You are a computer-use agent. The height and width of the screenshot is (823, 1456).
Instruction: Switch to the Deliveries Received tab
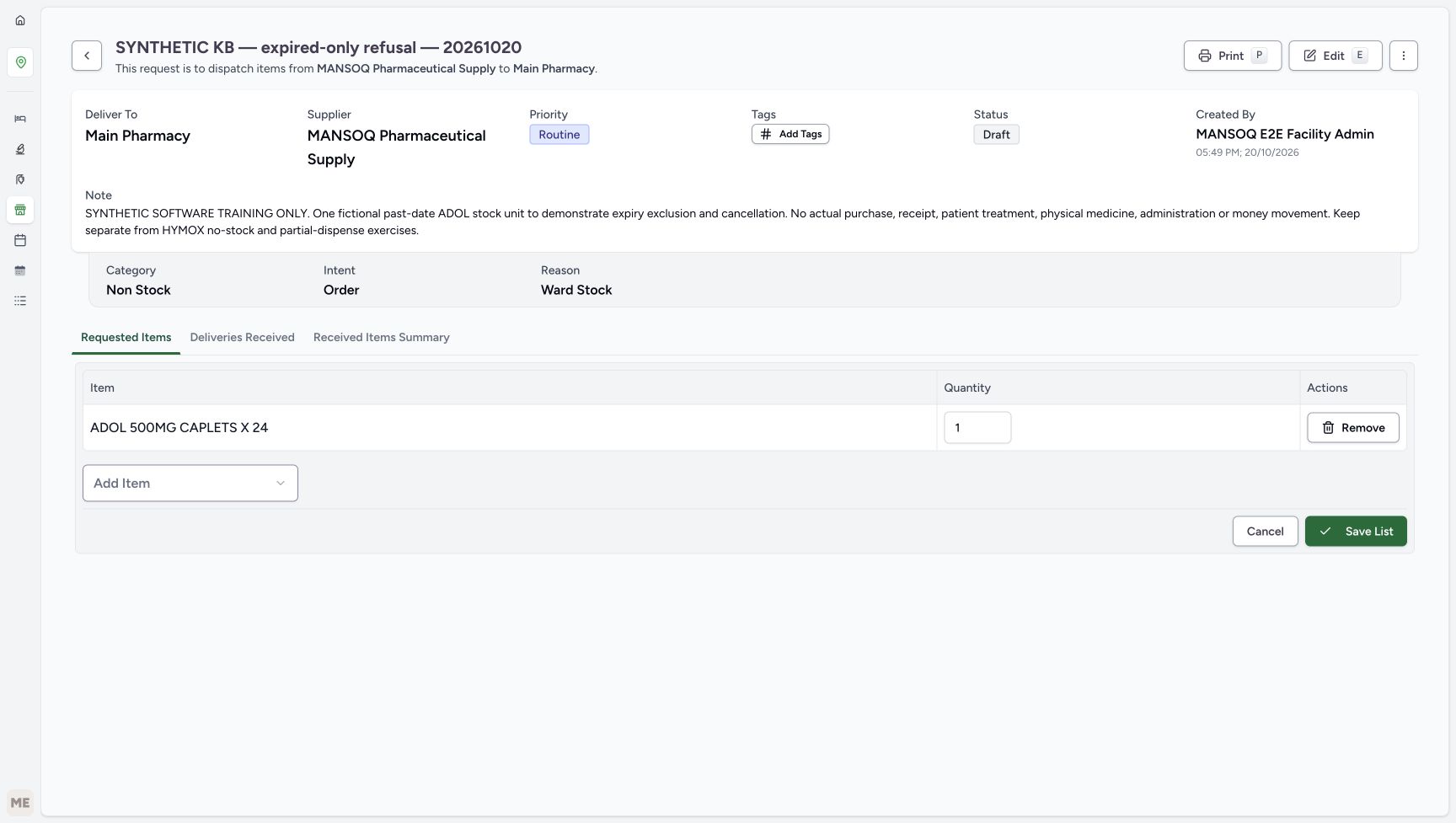(243, 337)
